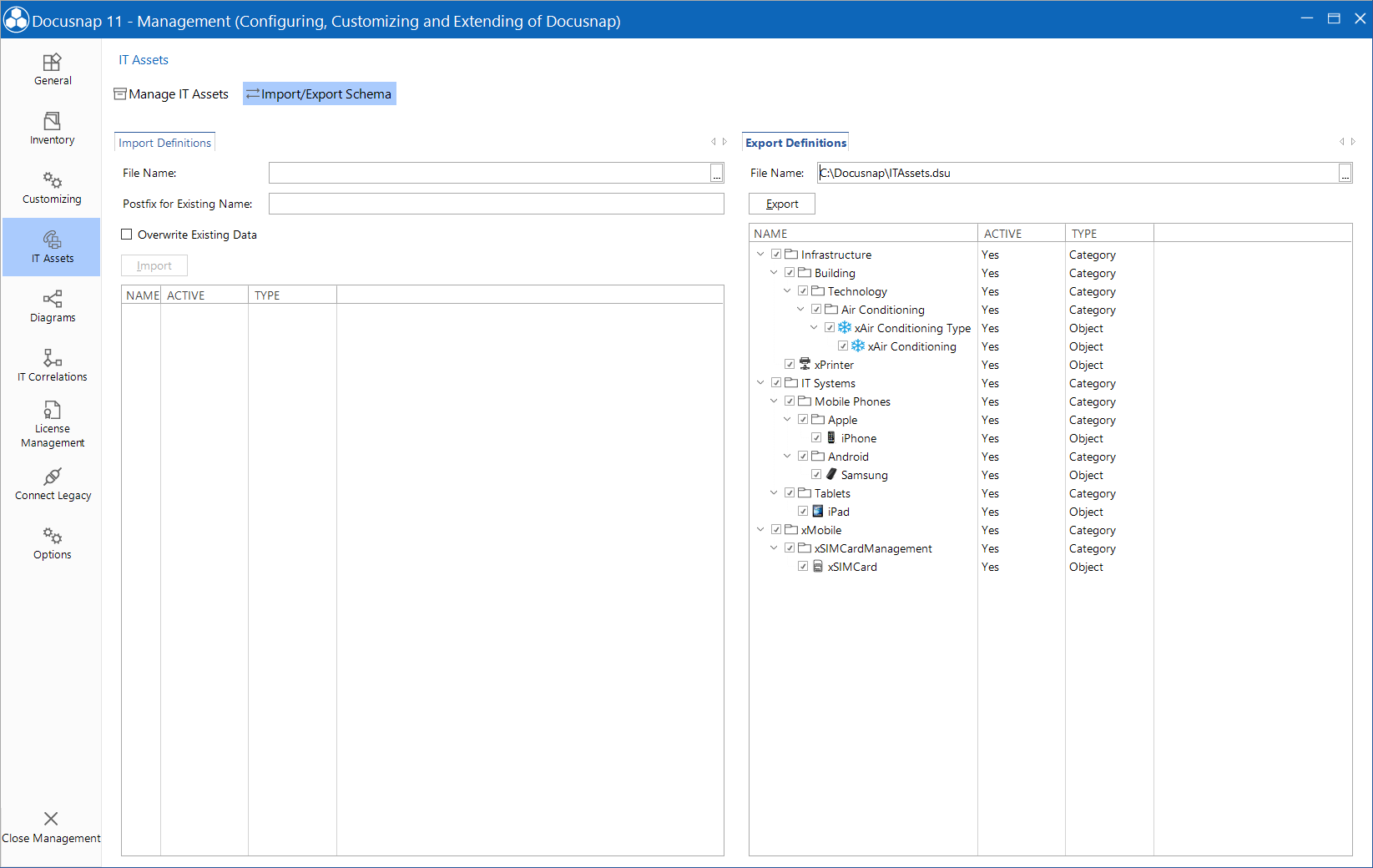Image resolution: width=1373 pixels, height=868 pixels.
Task: Open the General section in the sidebar
Action: tap(52, 68)
